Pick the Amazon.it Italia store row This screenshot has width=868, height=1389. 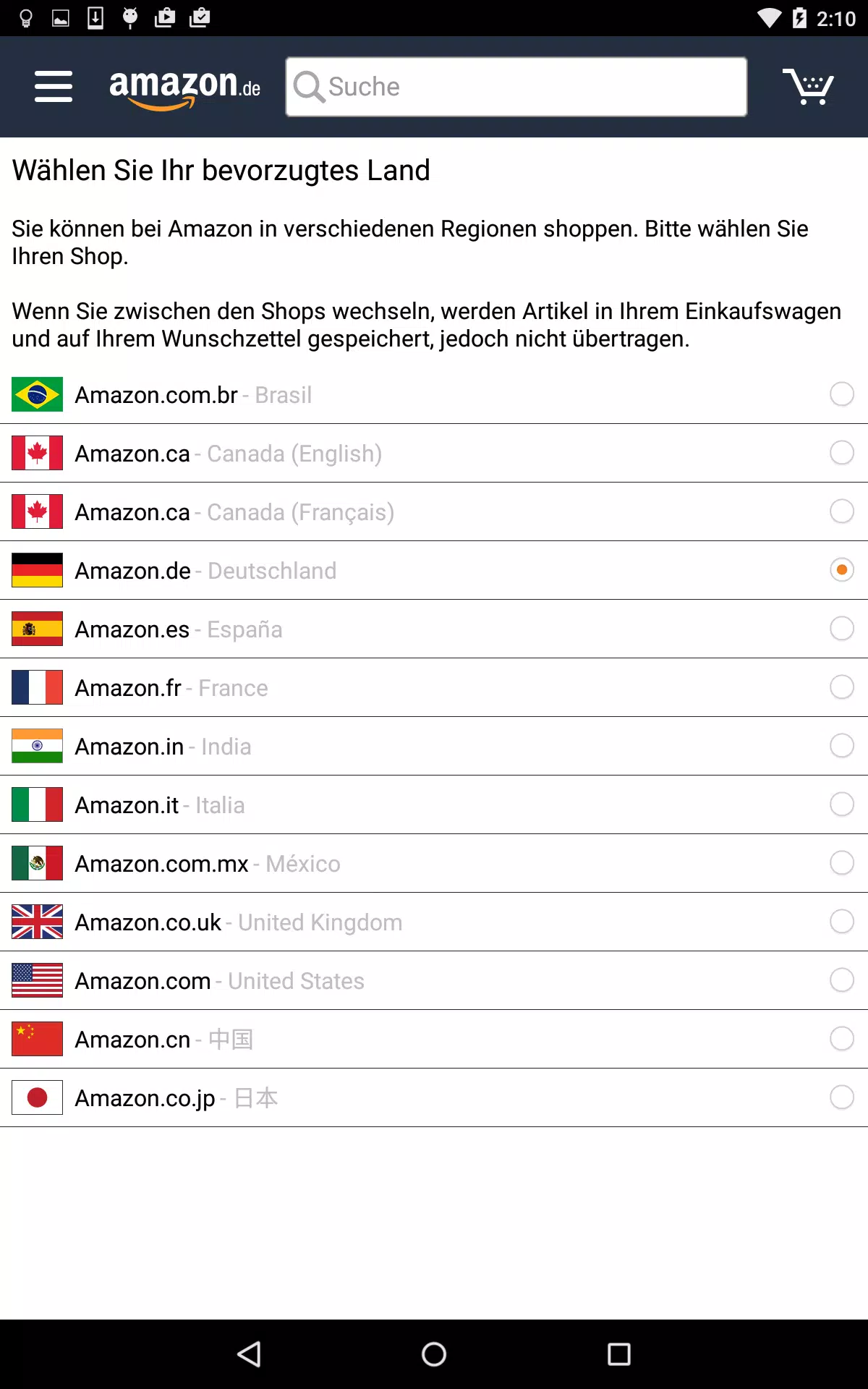coord(434,804)
